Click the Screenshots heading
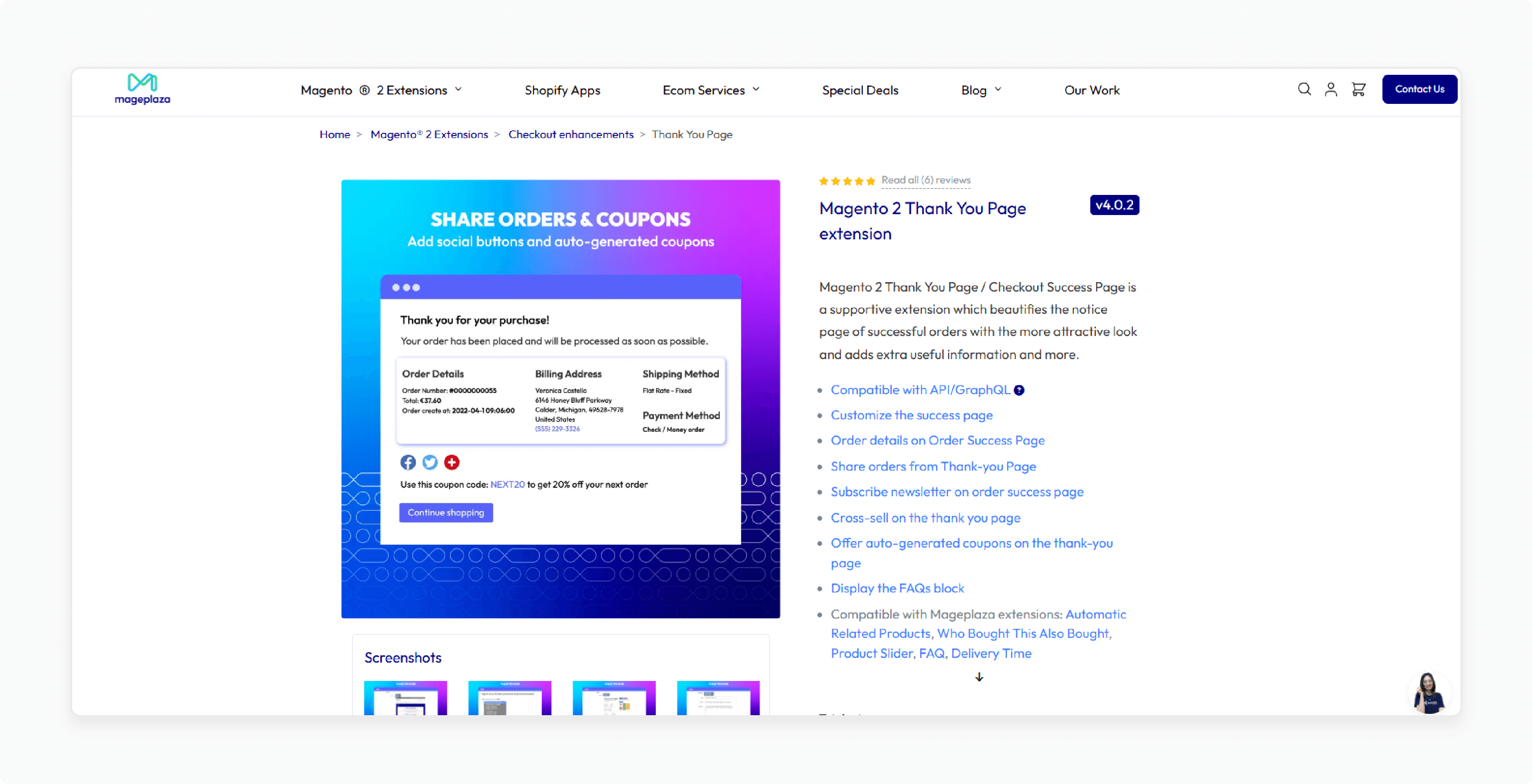The height and width of the screenshot is (784, 1533). click(402, 658)
